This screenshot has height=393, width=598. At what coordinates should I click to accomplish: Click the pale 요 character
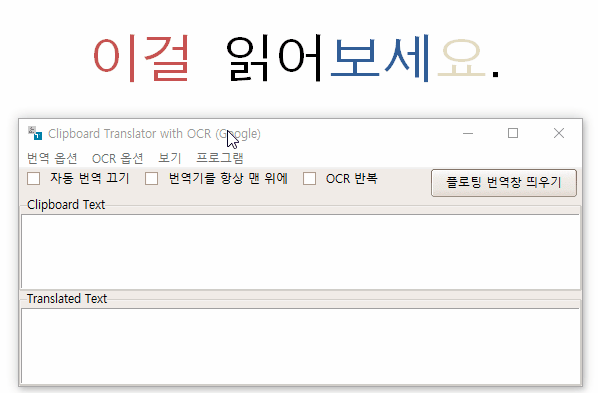pyautogui.click(x=461, y=58)
